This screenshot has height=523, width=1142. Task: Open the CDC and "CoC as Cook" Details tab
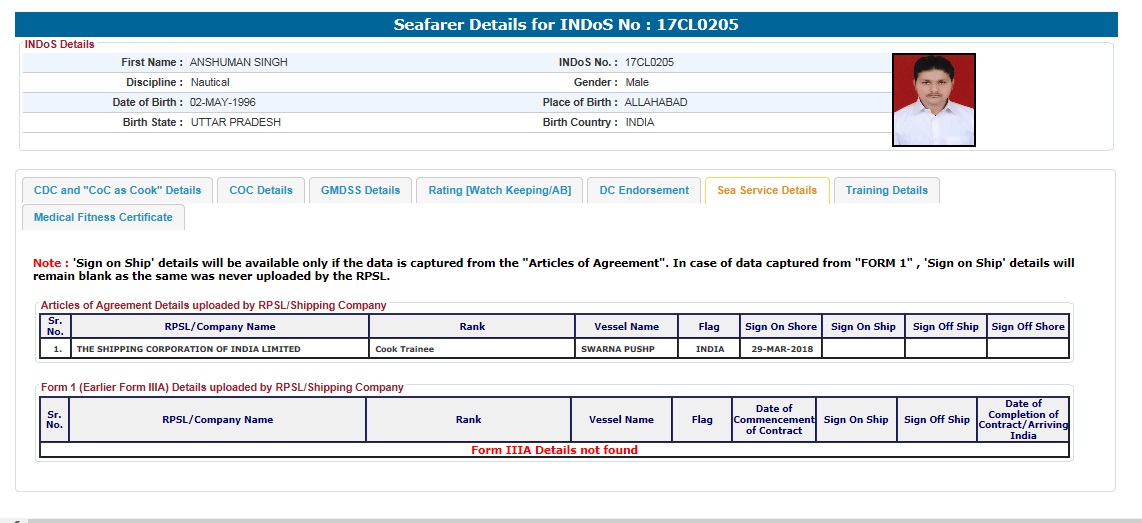tap(117, 190)
